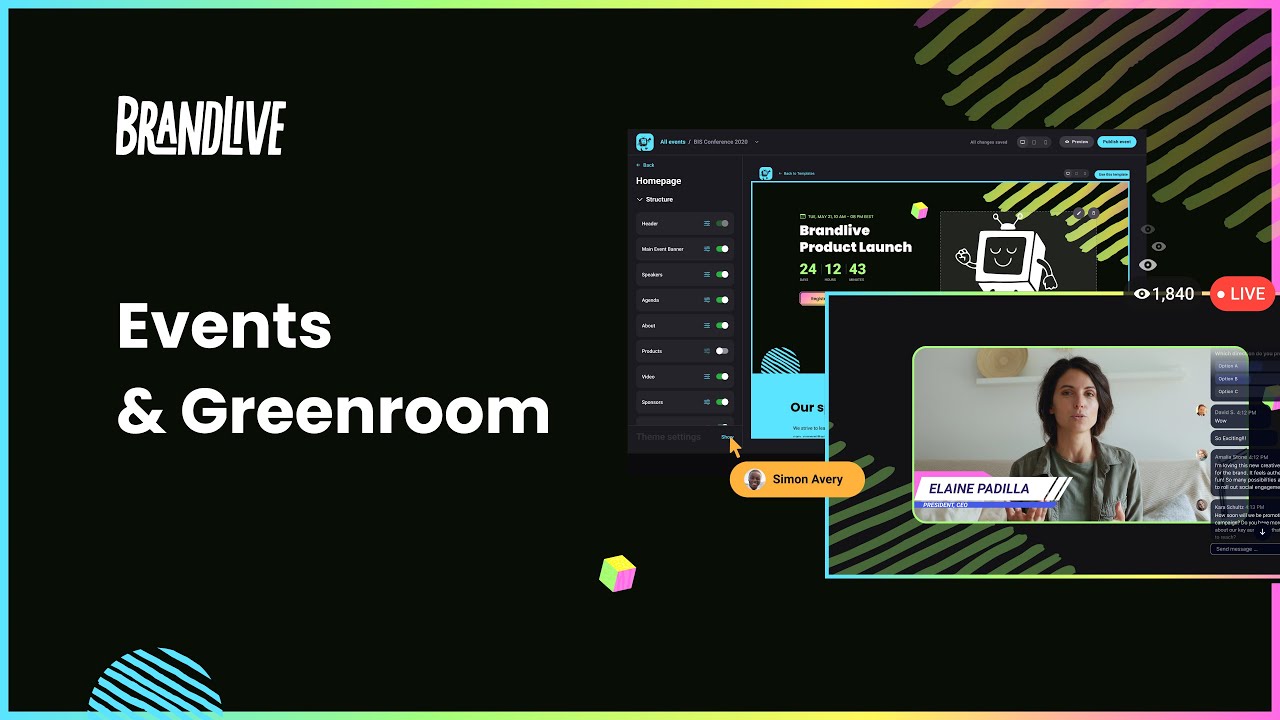Click the Simon Avery name tag
The image size is (1280, 720).
pyautogui.click(x=797, y=479)
